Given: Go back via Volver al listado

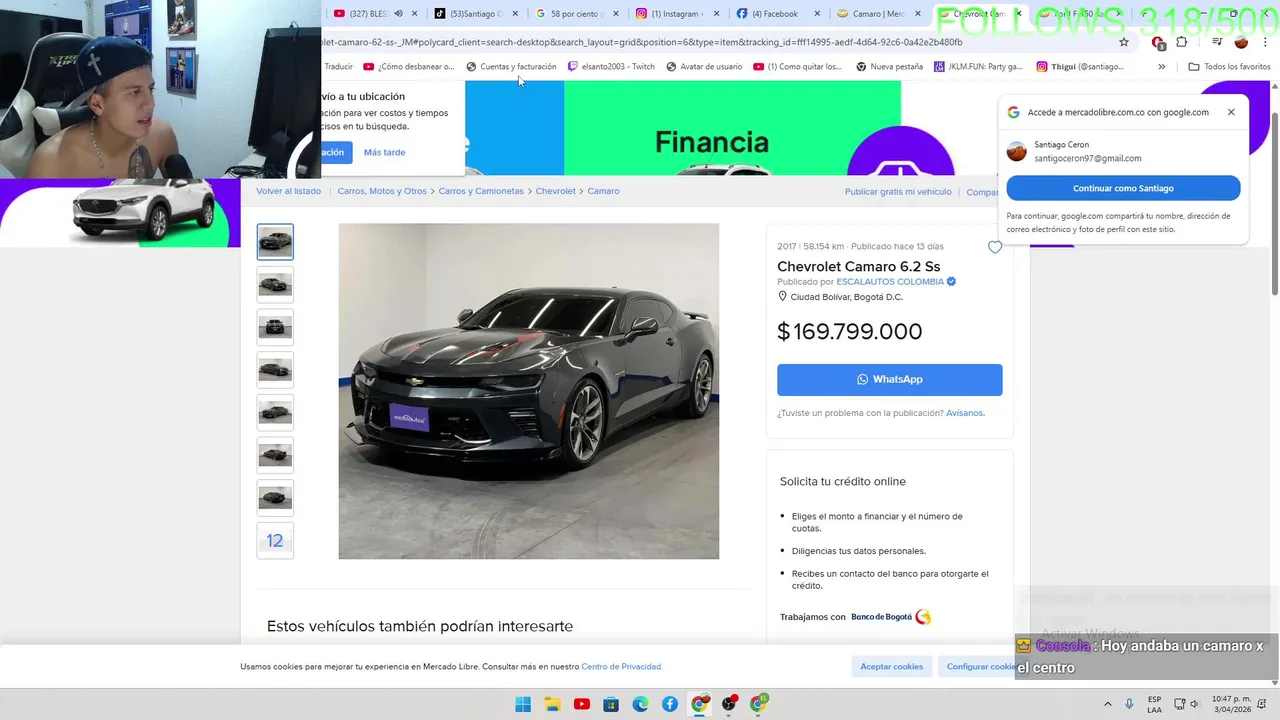Looking at the screenshot, I should (288, 191).
